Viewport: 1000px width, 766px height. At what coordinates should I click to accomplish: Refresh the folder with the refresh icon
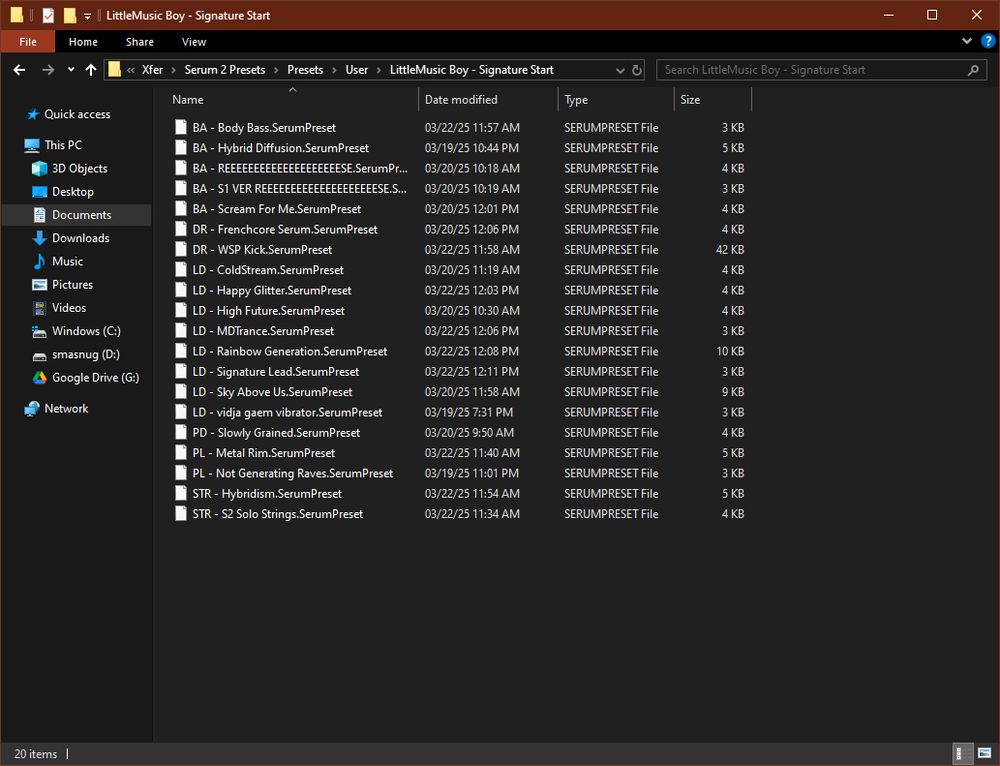pos(636,70)
